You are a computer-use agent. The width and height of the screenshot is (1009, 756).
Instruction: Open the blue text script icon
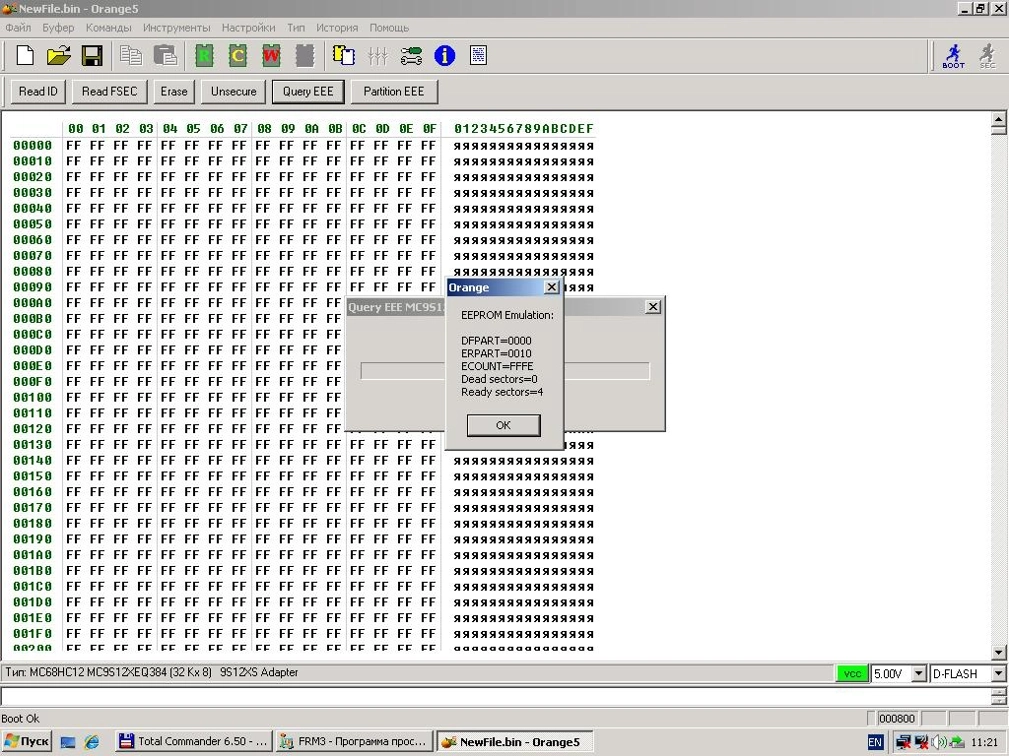(x=478, y=55)
